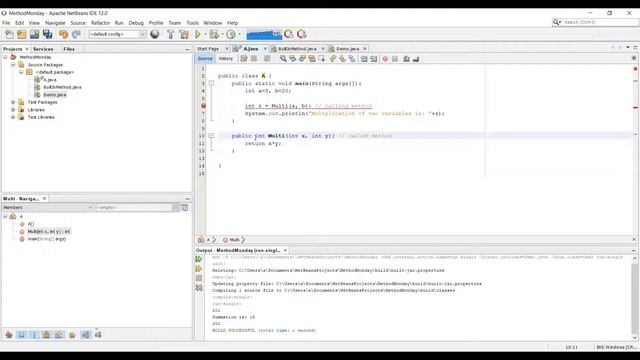Close the Output MethodMonday tab
The width and height of the screenshot is (640, 360).
[285, 250]
